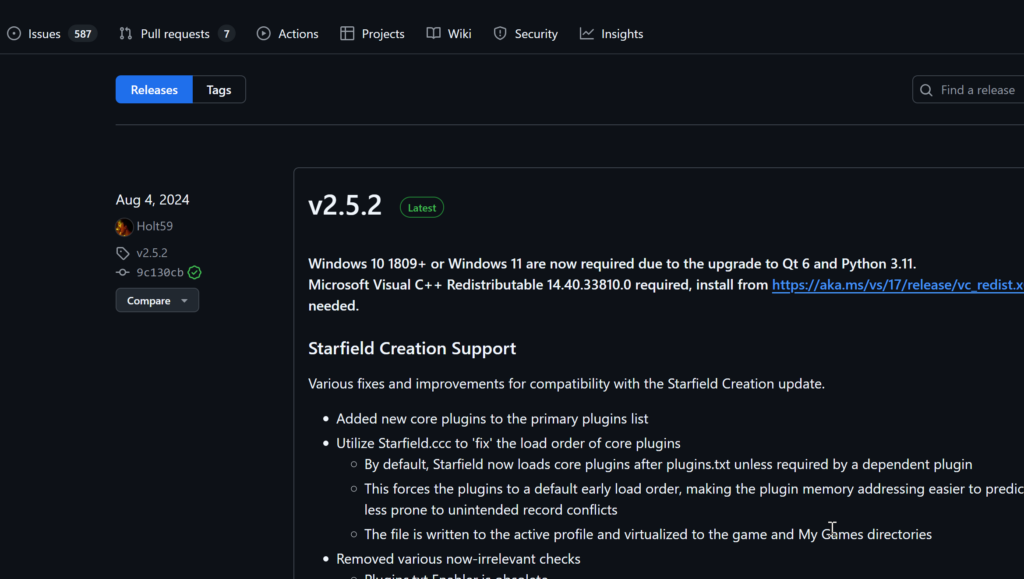Click the Projects table icon
This screenshot has height=579, width=1024.
point(347,34)
